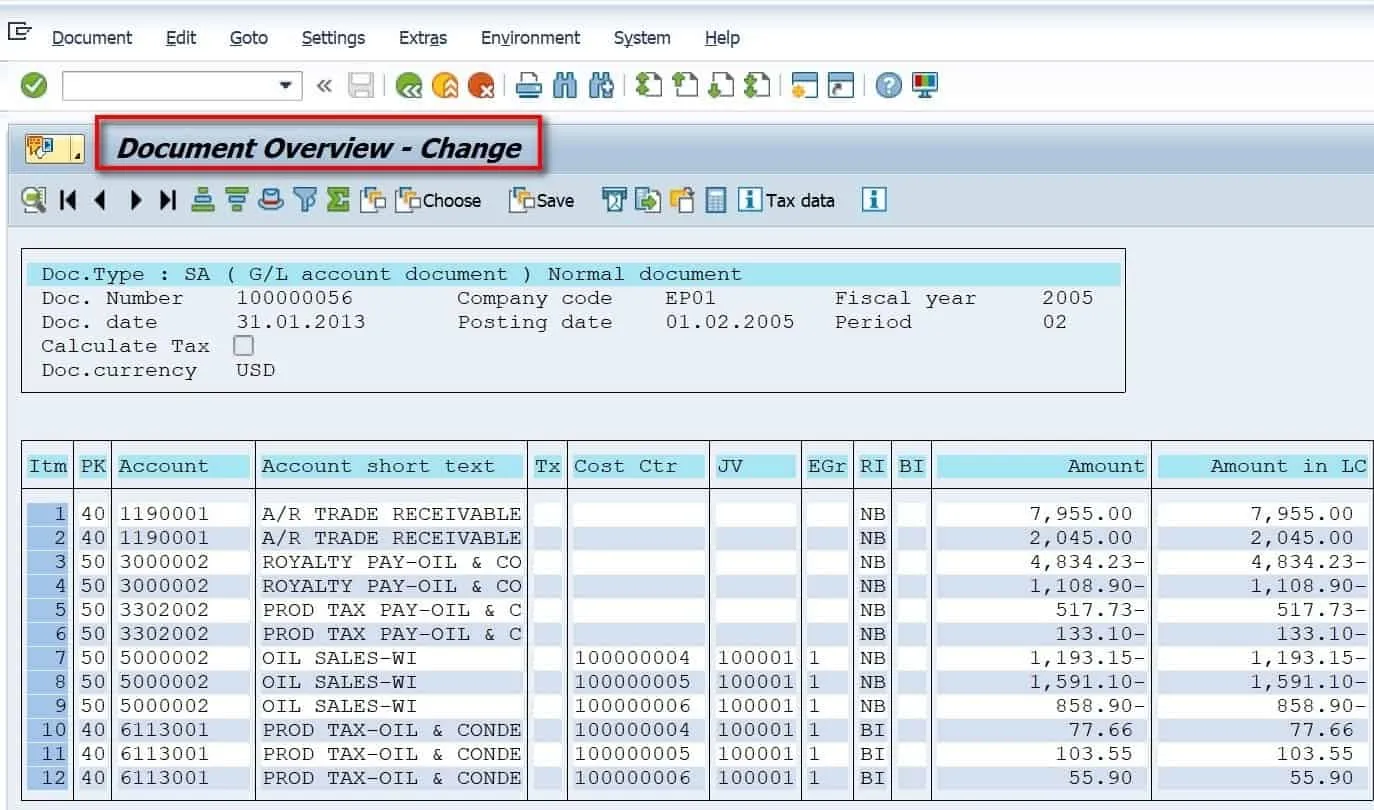Open the Help question mark icon
Viewport: 1374px width, 810px height.
[x=888, y=86]
